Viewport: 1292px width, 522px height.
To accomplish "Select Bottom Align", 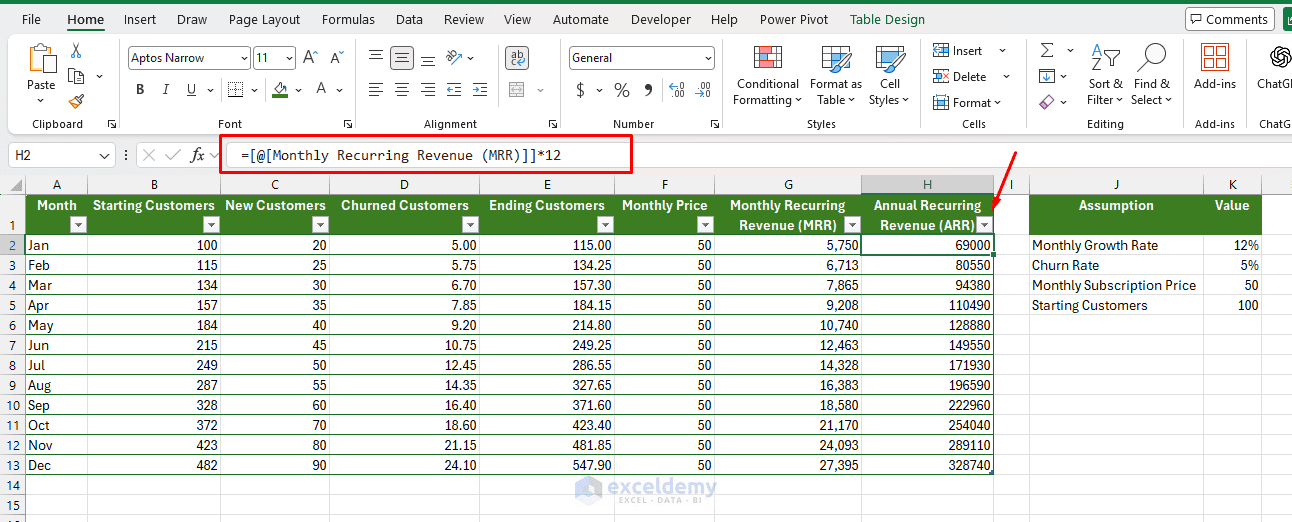I will (x=427, y=58).
